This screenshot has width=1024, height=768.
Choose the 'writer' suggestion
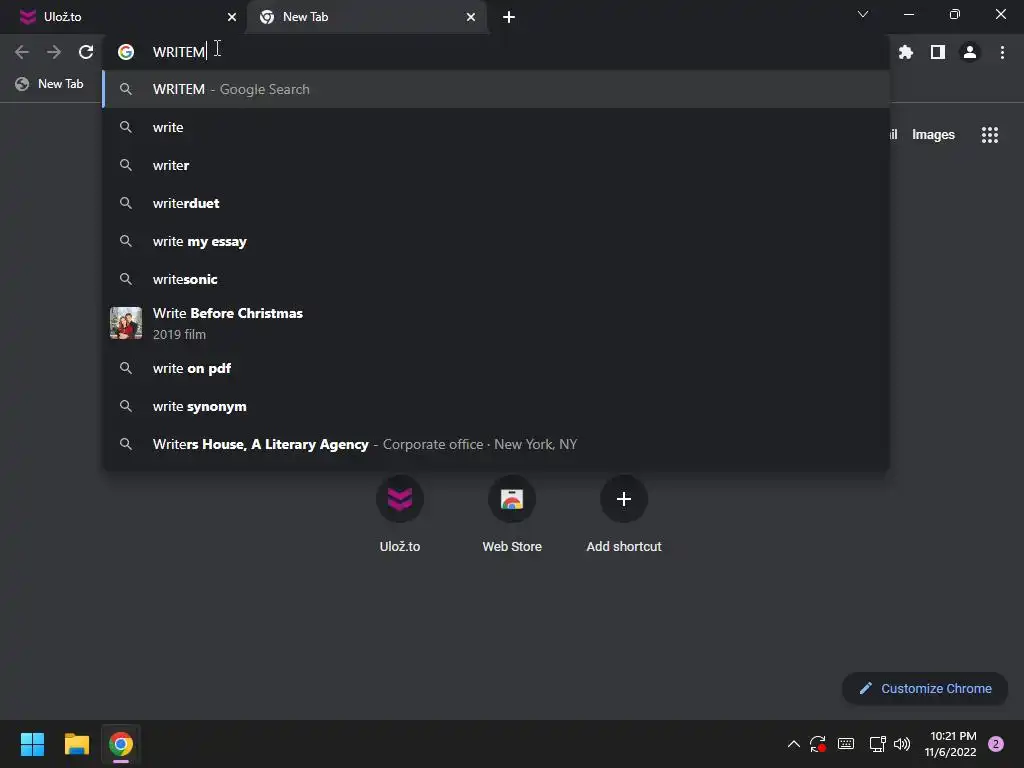496,165
